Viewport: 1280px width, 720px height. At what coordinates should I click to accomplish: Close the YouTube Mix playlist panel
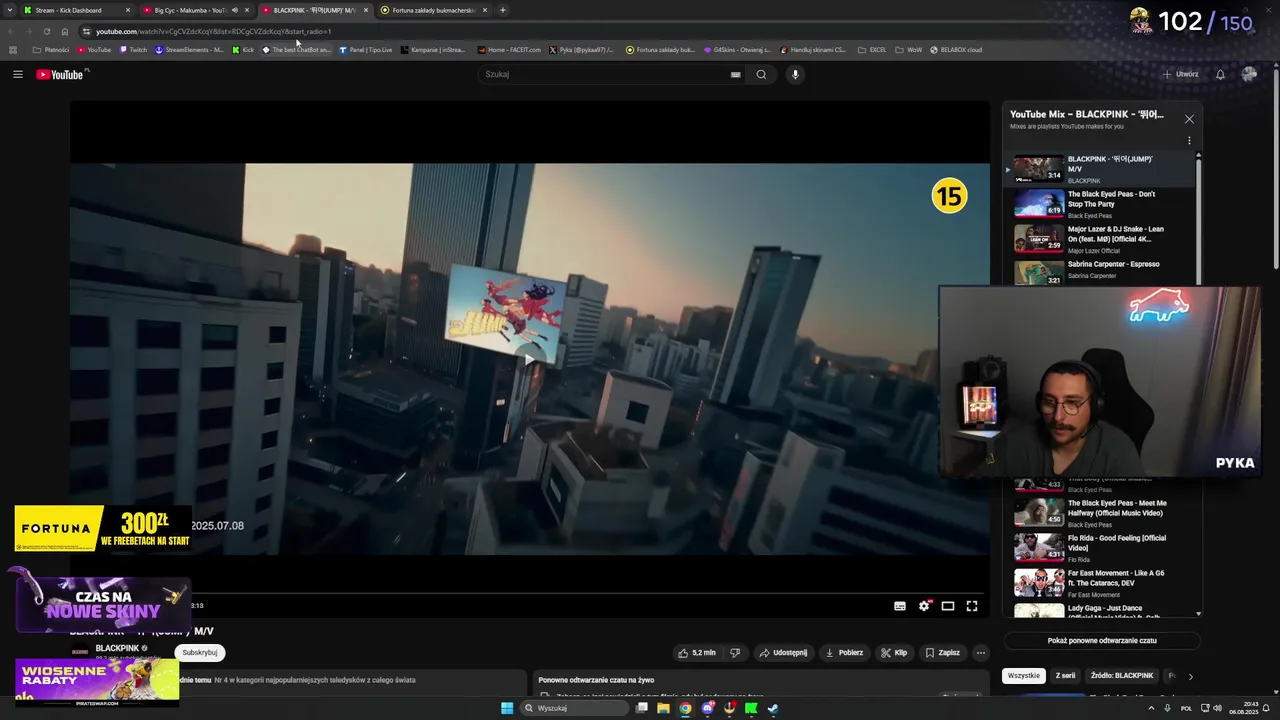click(x=1189, y=119)
